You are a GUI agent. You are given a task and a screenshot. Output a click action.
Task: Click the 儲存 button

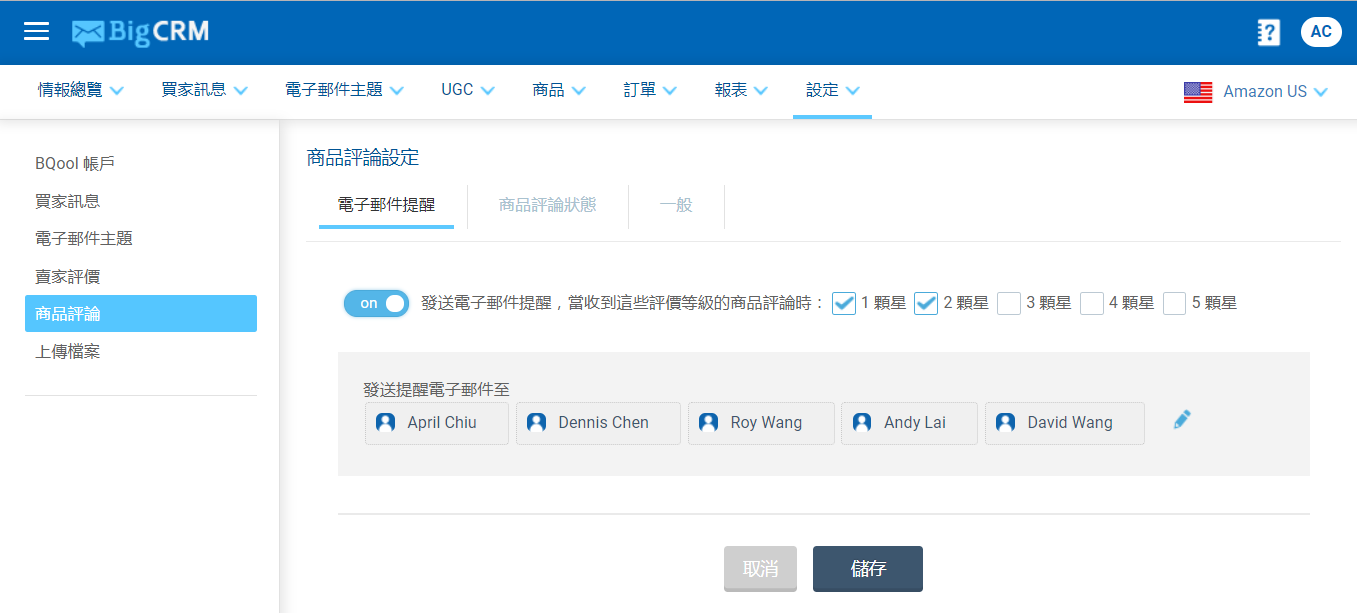point(867,569)
